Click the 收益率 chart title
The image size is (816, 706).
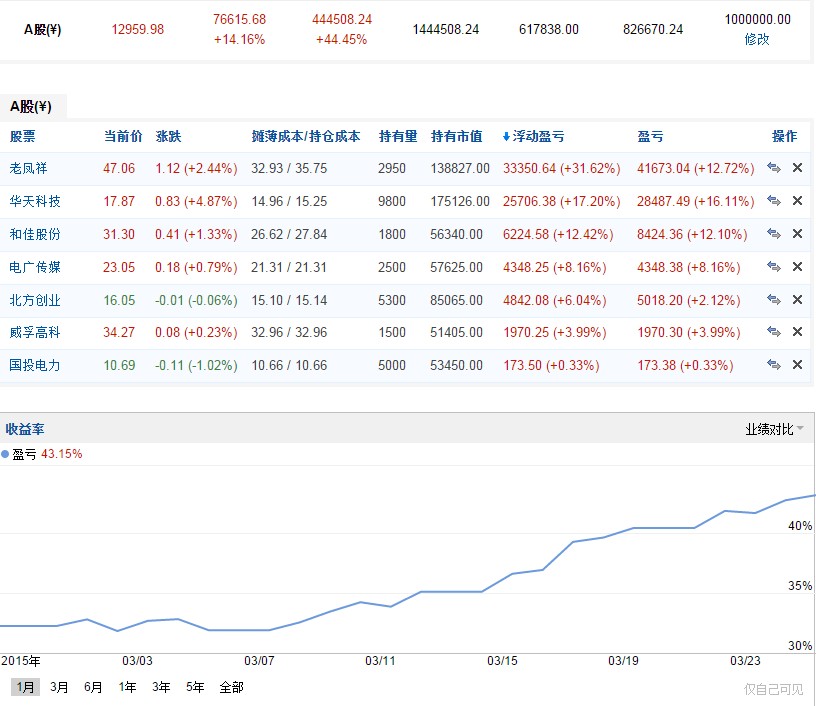coord(25,429)
